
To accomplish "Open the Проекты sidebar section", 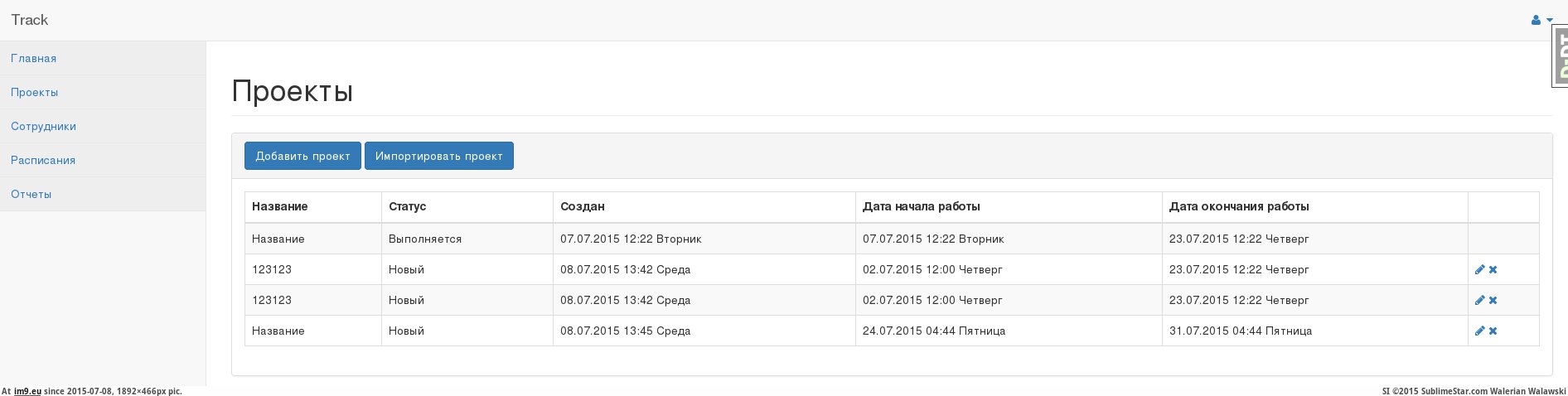I will click(x=35, y=92).
